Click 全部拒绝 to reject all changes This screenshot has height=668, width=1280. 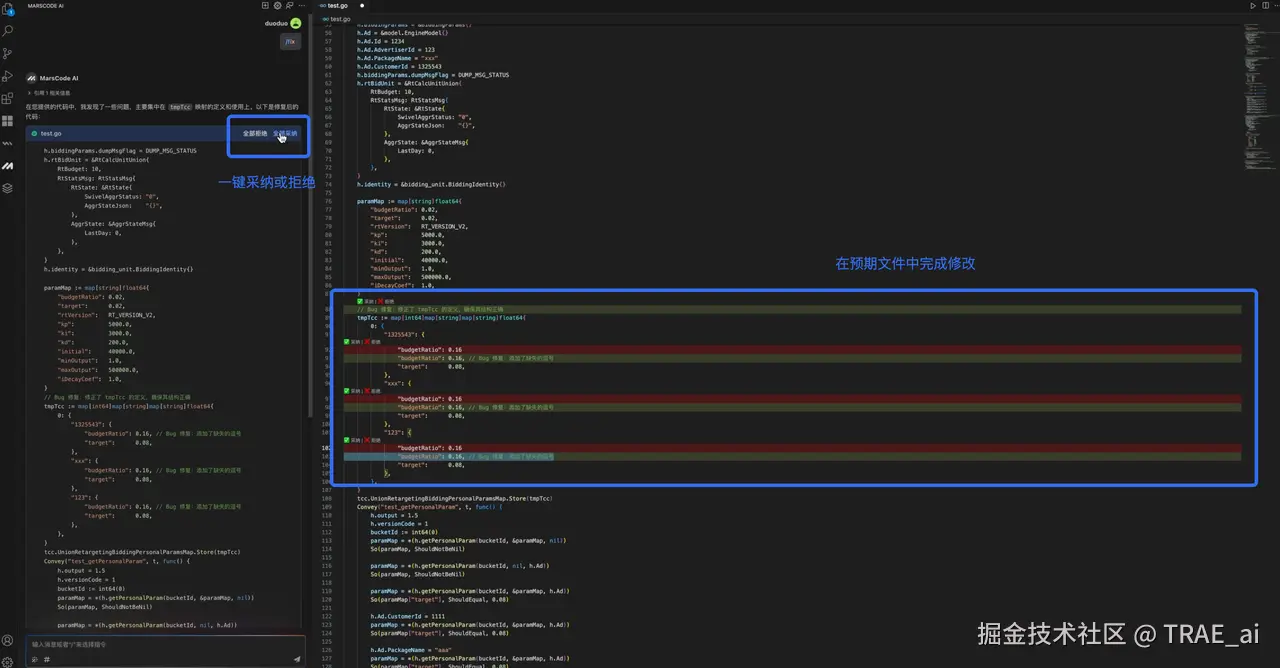tap(255, 133)
